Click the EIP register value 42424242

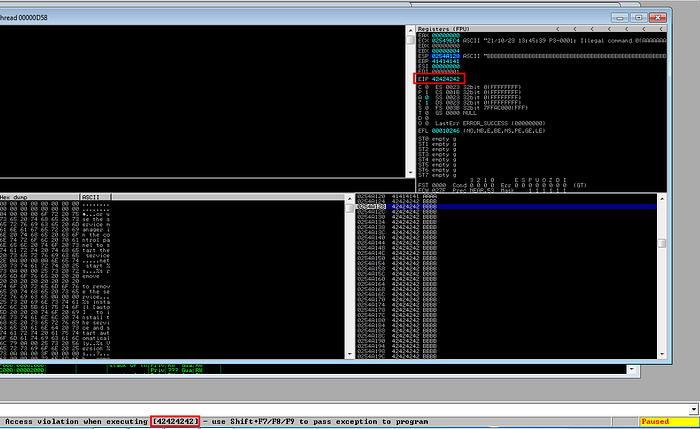pos(445,79)
